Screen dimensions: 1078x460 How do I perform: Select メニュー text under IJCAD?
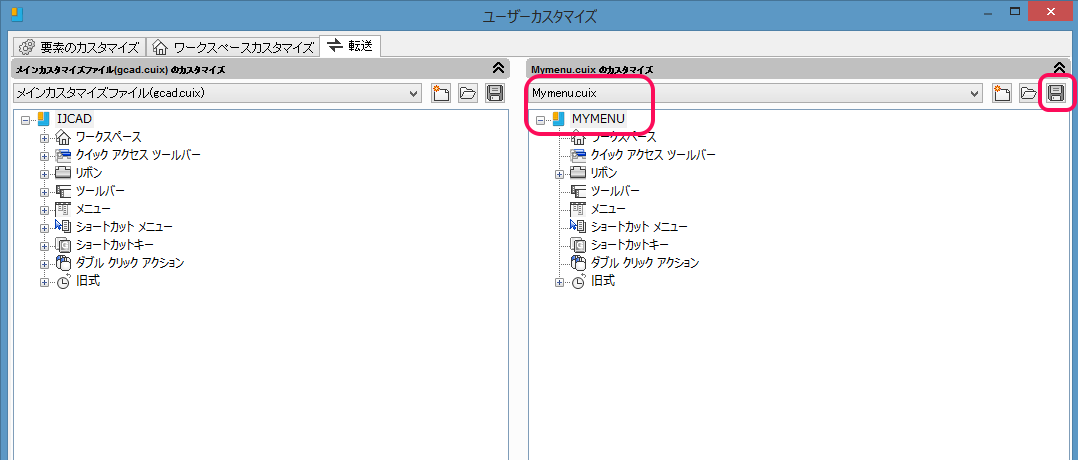(93, 209)
